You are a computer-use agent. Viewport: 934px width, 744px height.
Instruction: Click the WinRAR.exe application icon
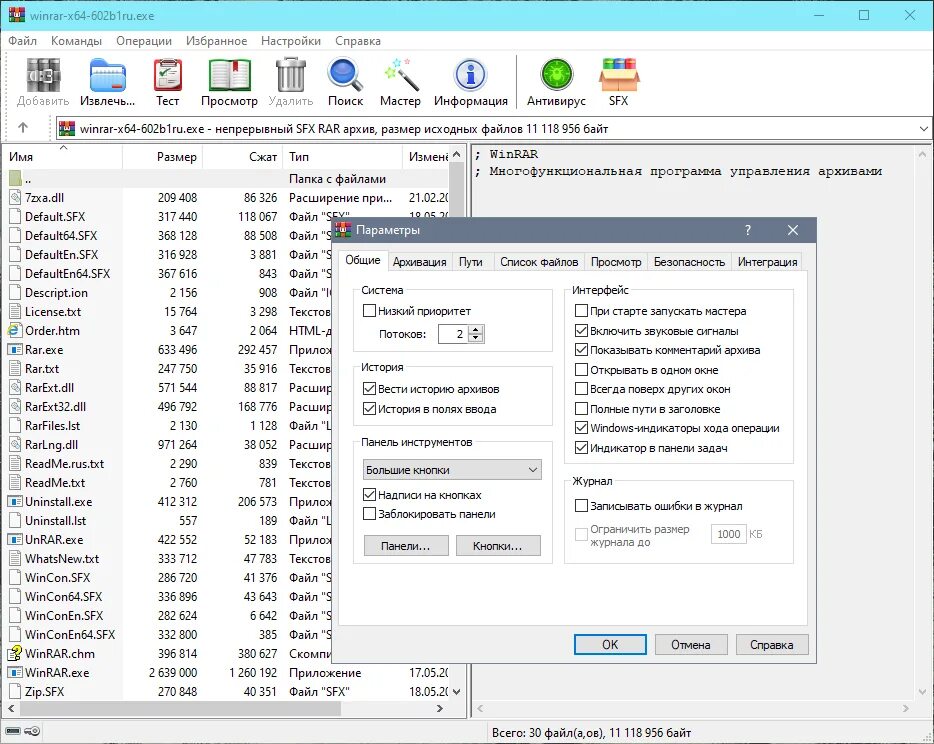pos(15,673)
